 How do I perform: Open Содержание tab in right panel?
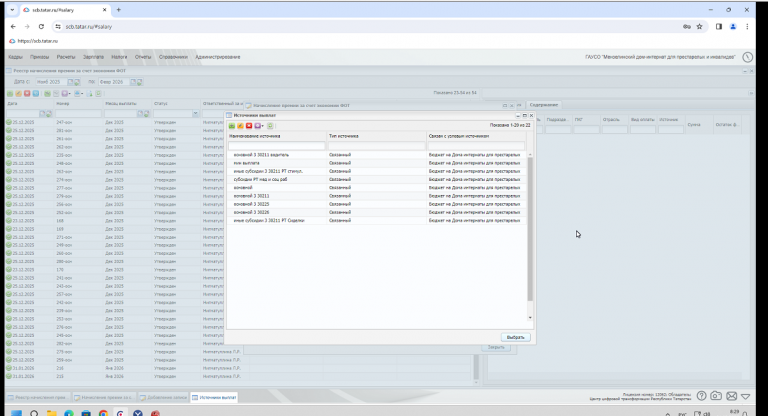point(543,105)
